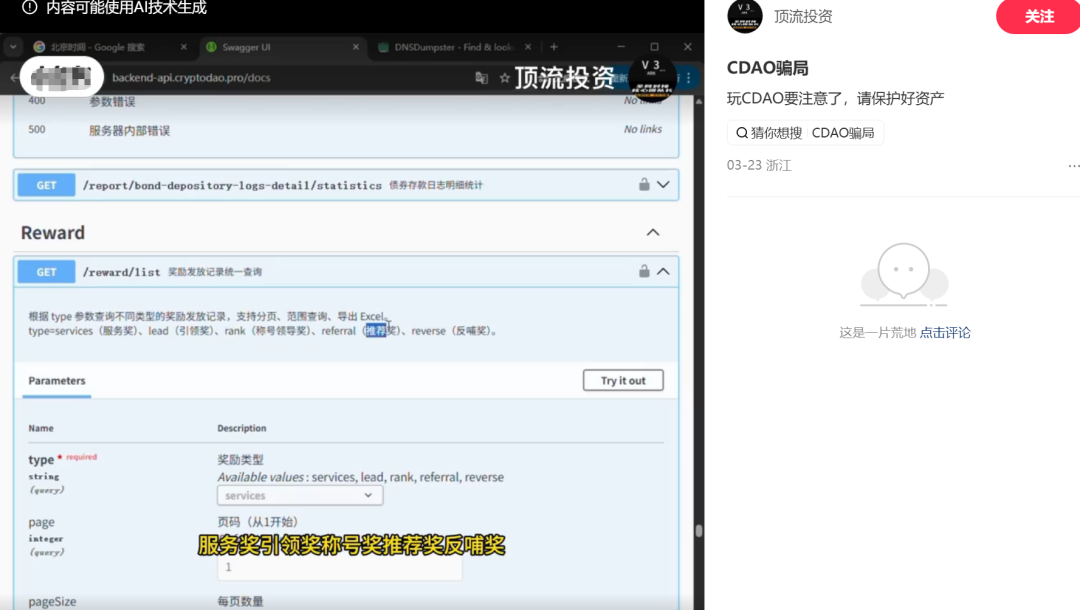Expand the bond-depository statistics endpoint
This screenshot has width=1080, height=610.
[x=663, y=185]
